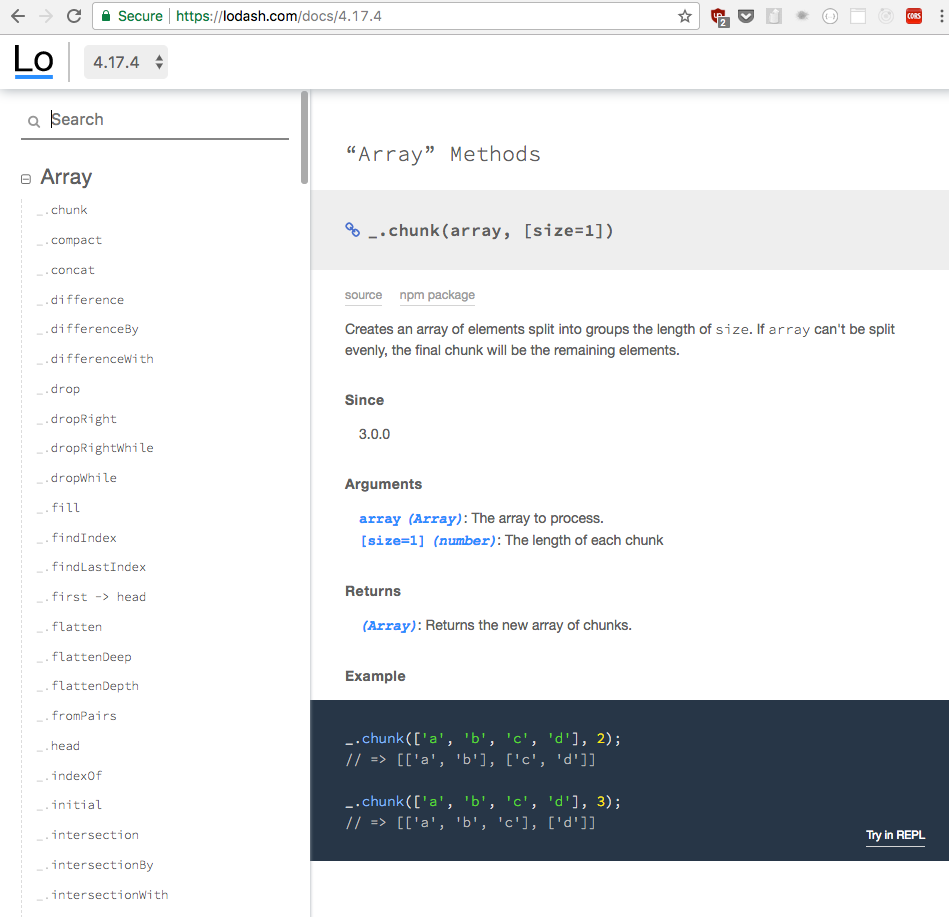
Task: Reload the page with refresh icon
Action: click(x=74, y=16)
